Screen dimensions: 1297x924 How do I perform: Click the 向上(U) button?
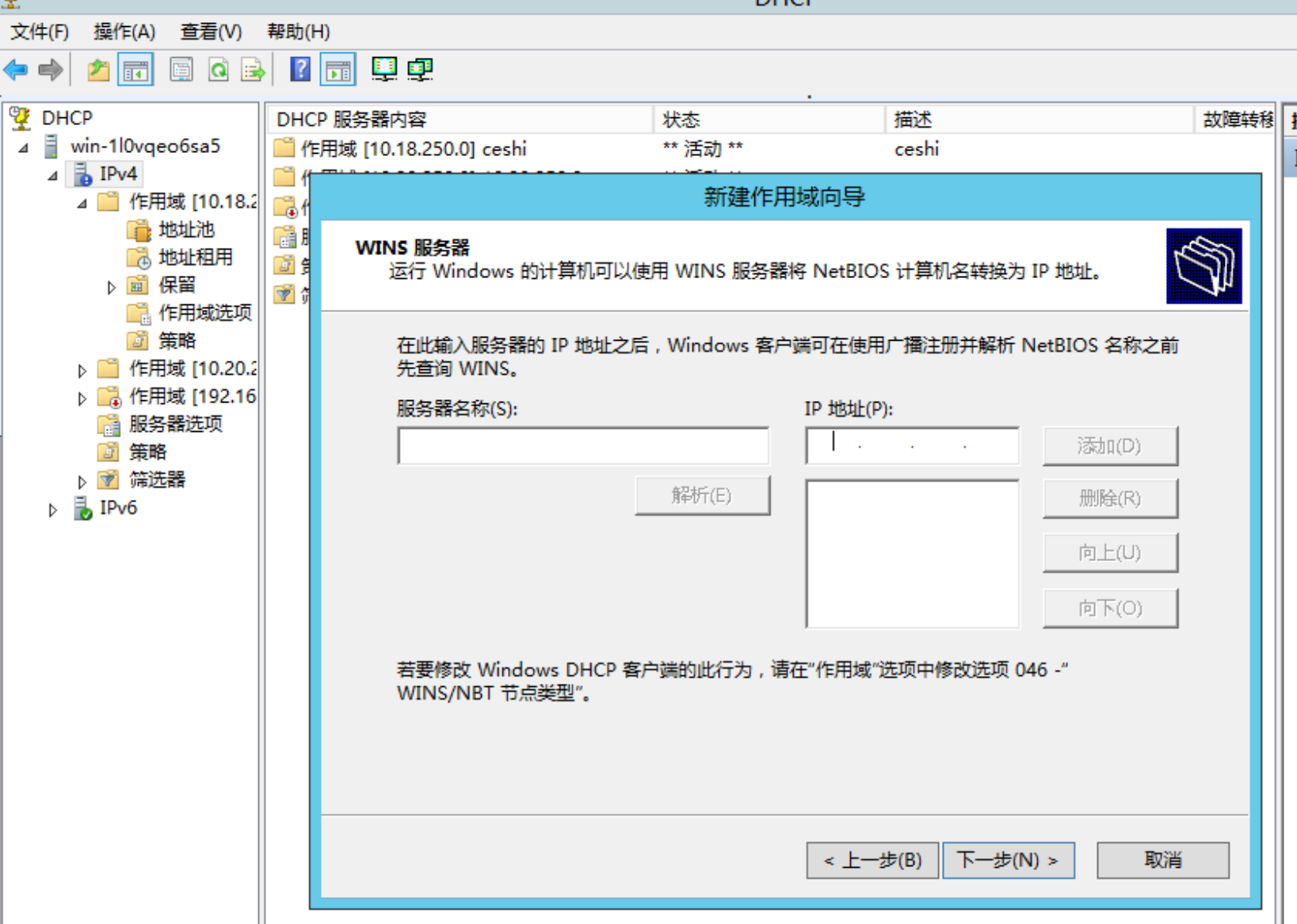pyautogui.click(x=1110, y=552)
